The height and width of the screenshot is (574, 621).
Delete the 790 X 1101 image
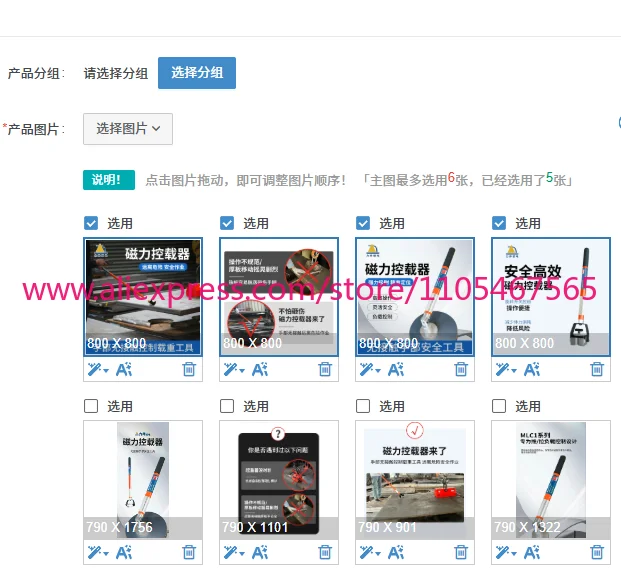(x=325, y=552)
